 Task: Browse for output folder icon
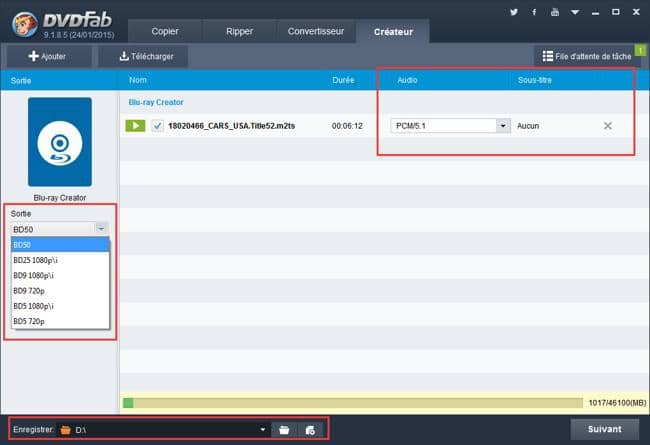pyautogui.click(x=284, y=430)
